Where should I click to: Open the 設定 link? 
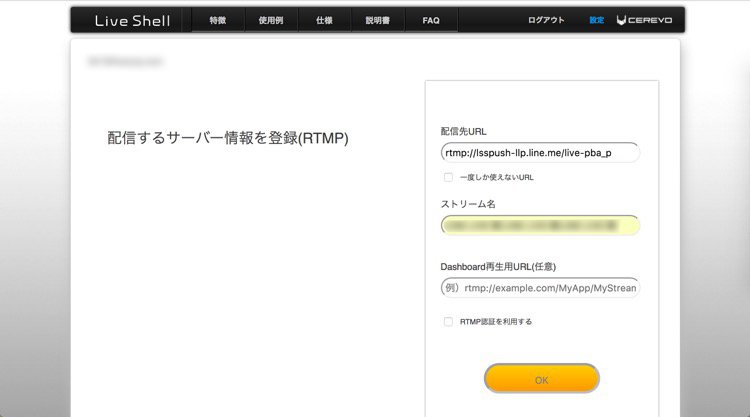tap(596, 20)
